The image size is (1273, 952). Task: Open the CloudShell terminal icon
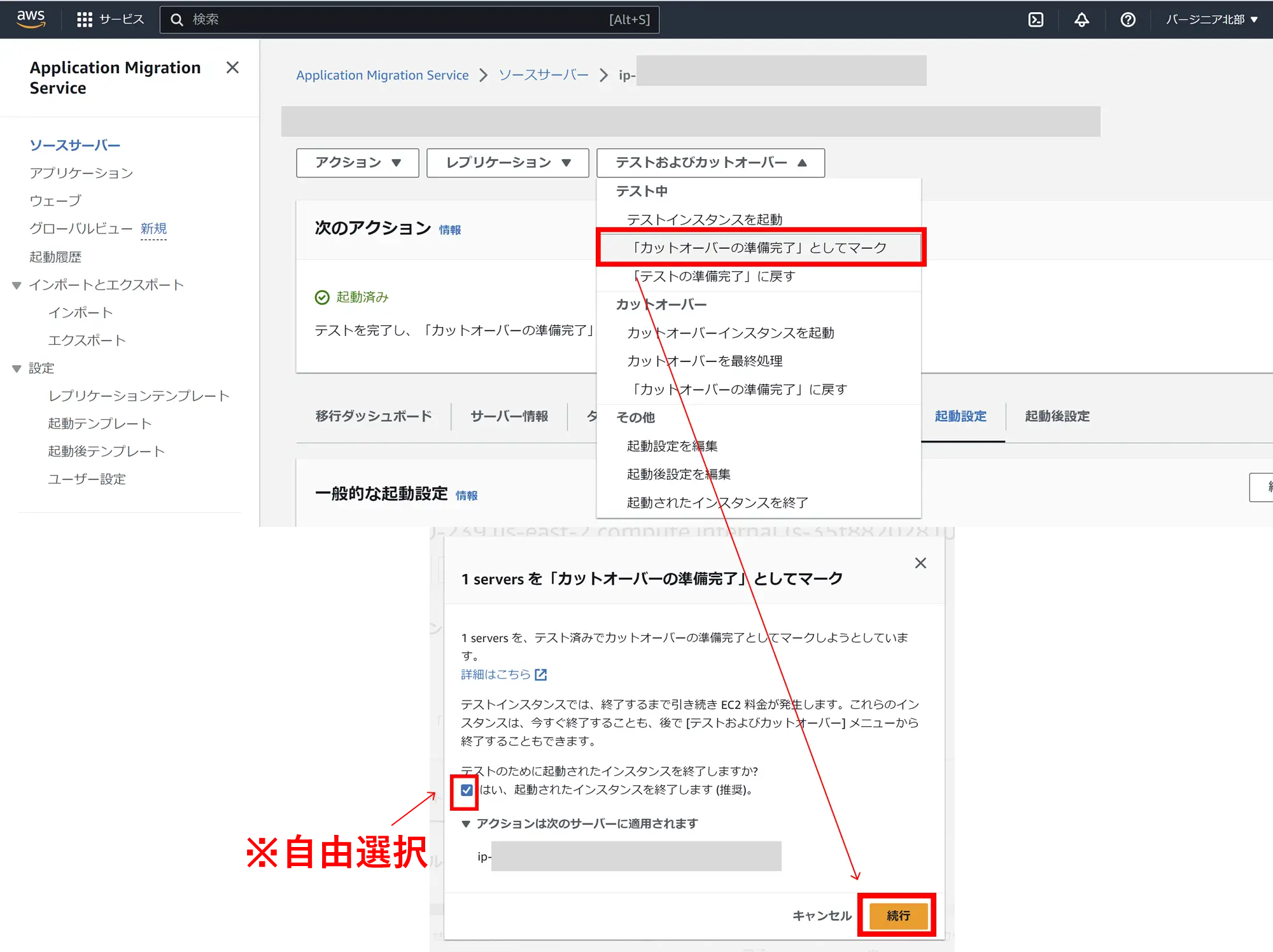pos(1036,20)
